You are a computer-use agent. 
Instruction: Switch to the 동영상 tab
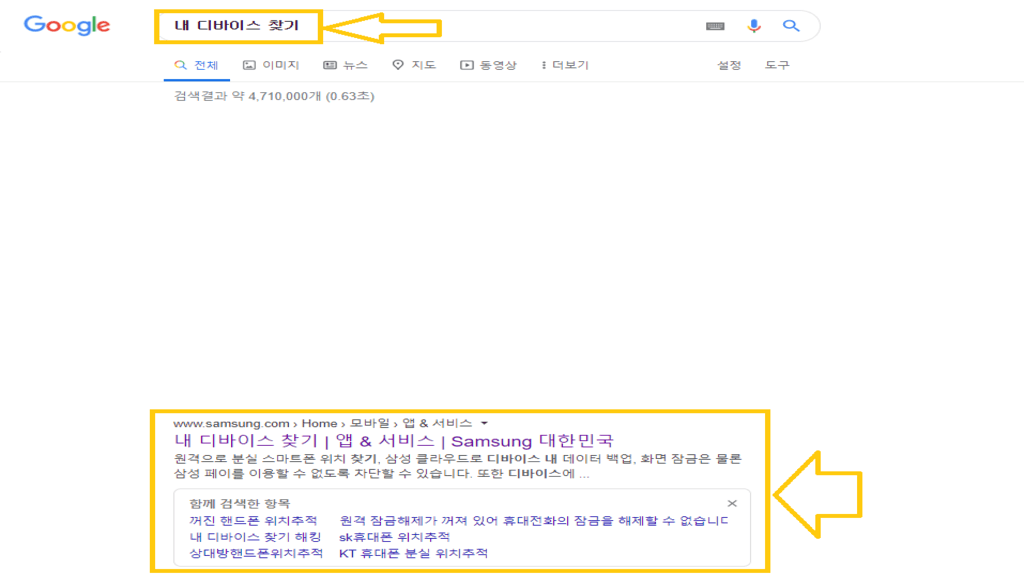click(488, 65)
